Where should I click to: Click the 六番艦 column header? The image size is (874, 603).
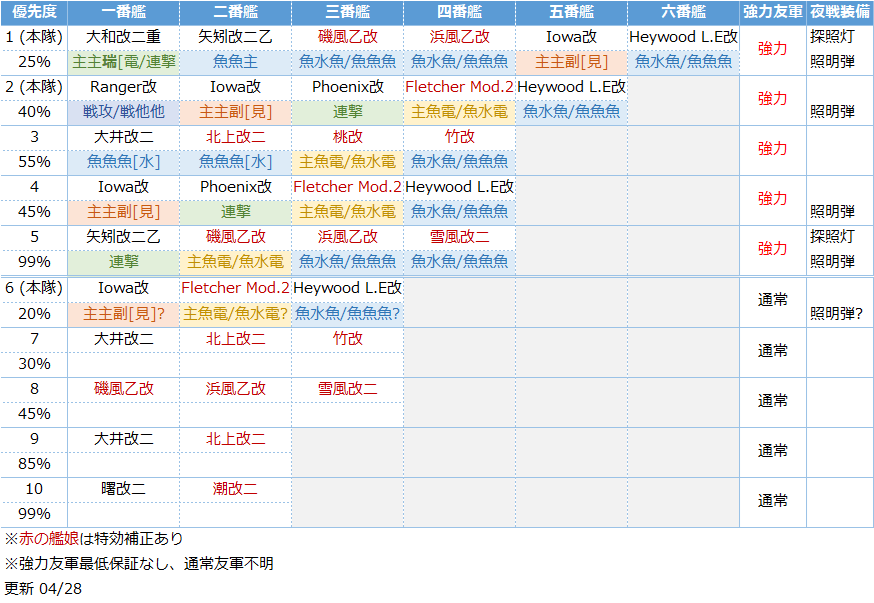coord(683,12)
